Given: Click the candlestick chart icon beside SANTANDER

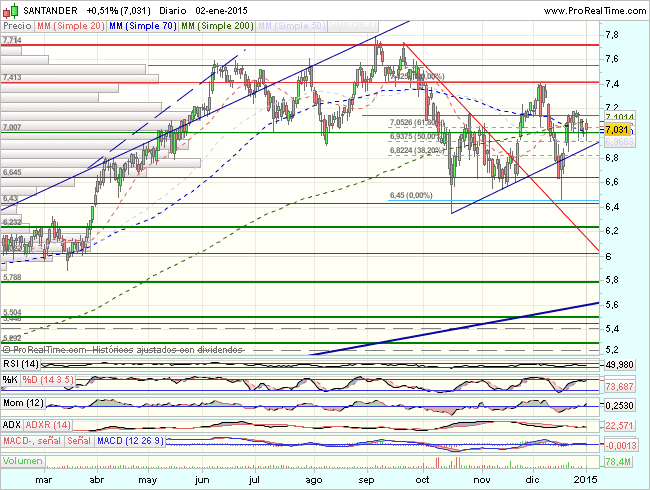Looking at the screenshot, I should [x=10, y=10].
